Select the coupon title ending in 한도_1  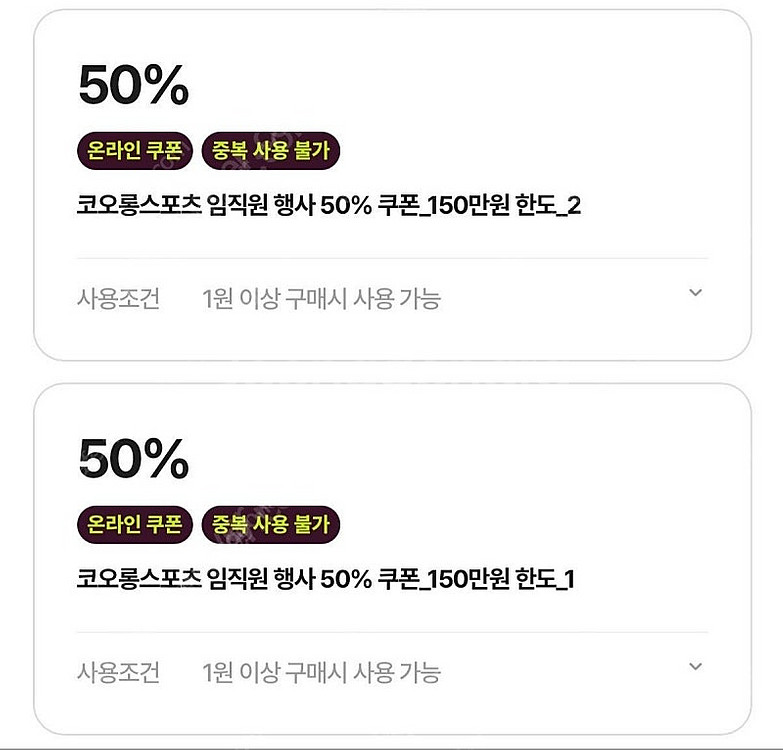coord(326,579)
